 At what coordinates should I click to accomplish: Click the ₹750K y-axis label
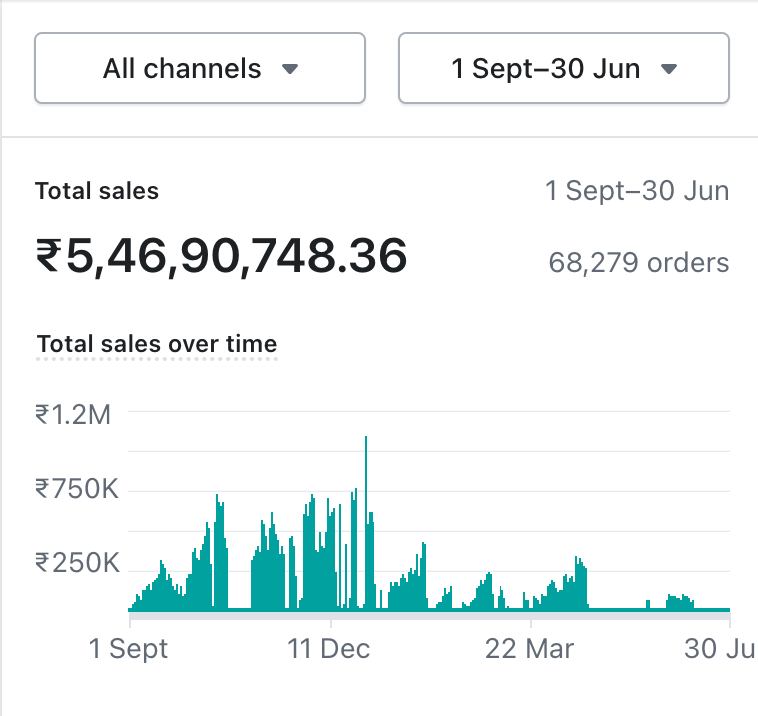point(77,489)
